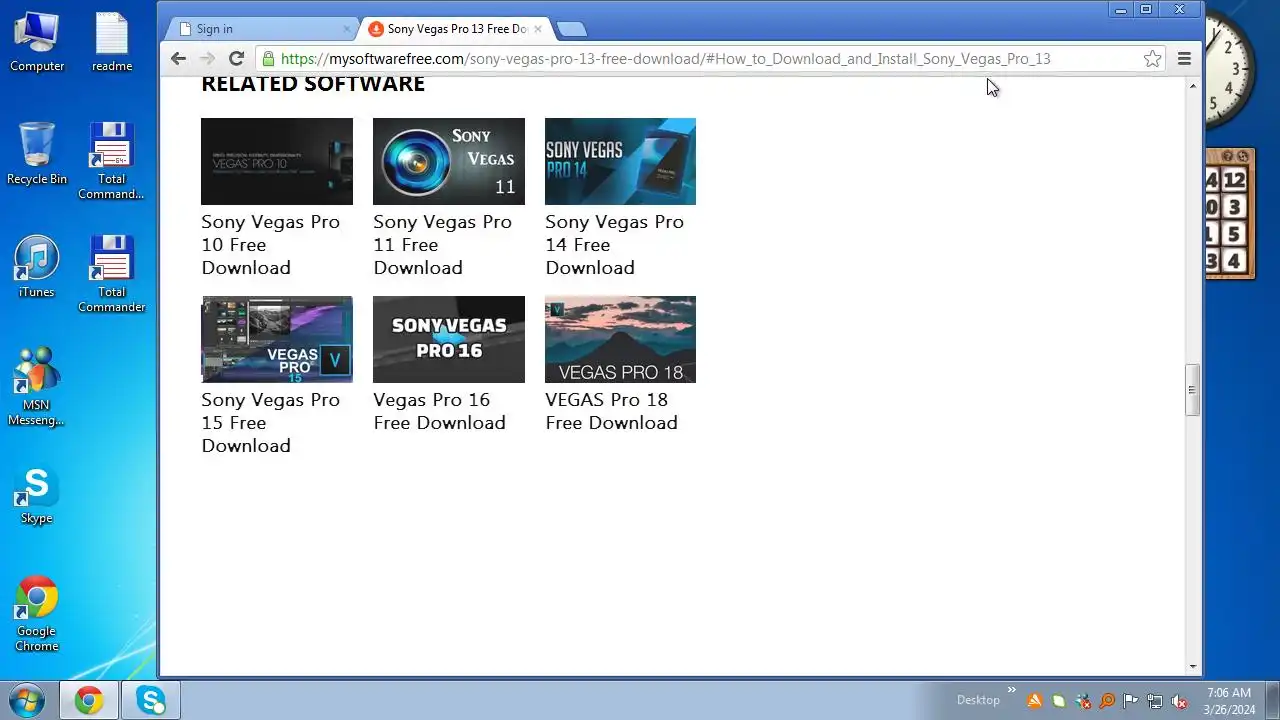
Task: Select the readme file on desktop
Action: pos(112,42)
